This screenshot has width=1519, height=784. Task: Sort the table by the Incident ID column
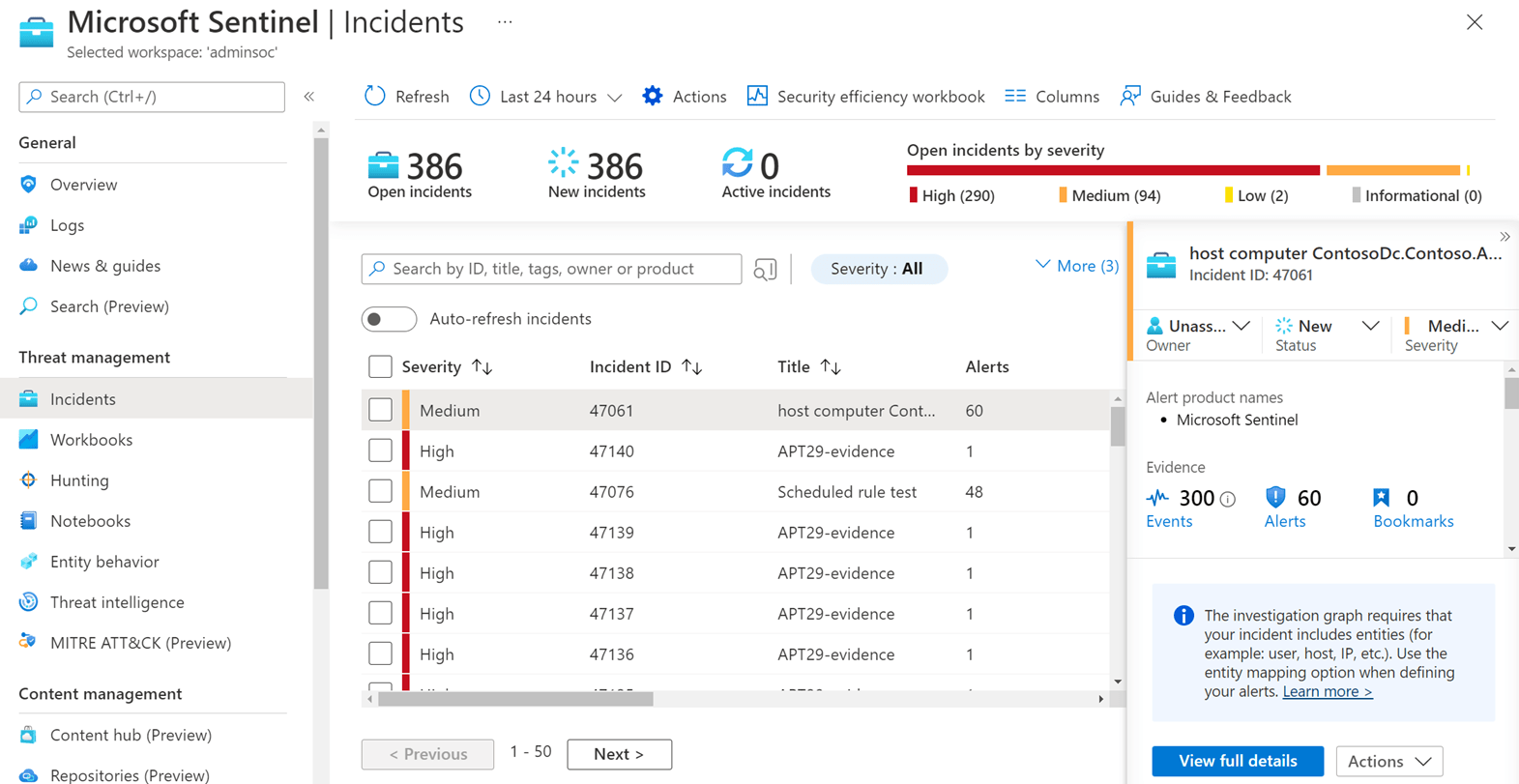(646, 367)
